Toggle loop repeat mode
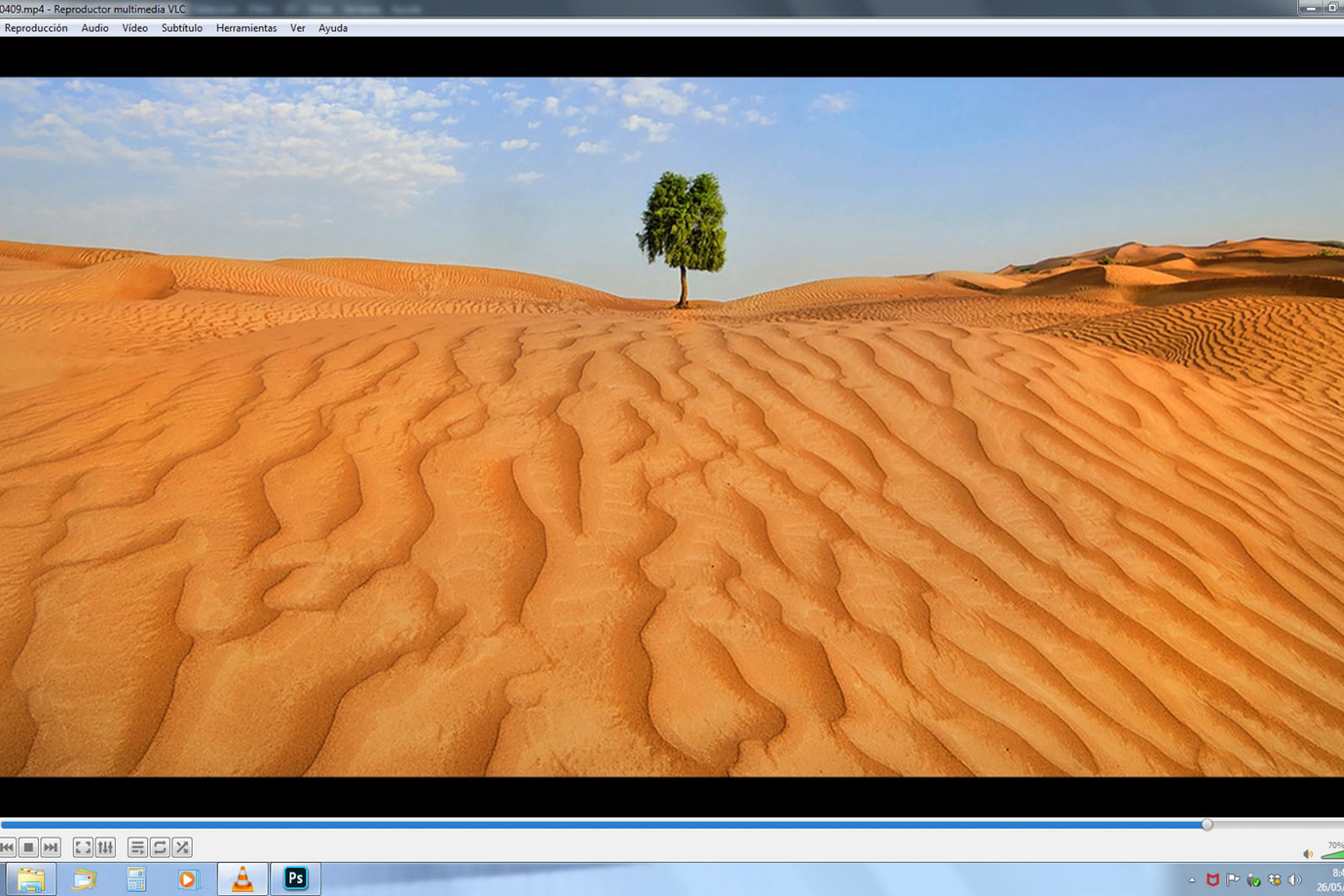 coord(160,847)
